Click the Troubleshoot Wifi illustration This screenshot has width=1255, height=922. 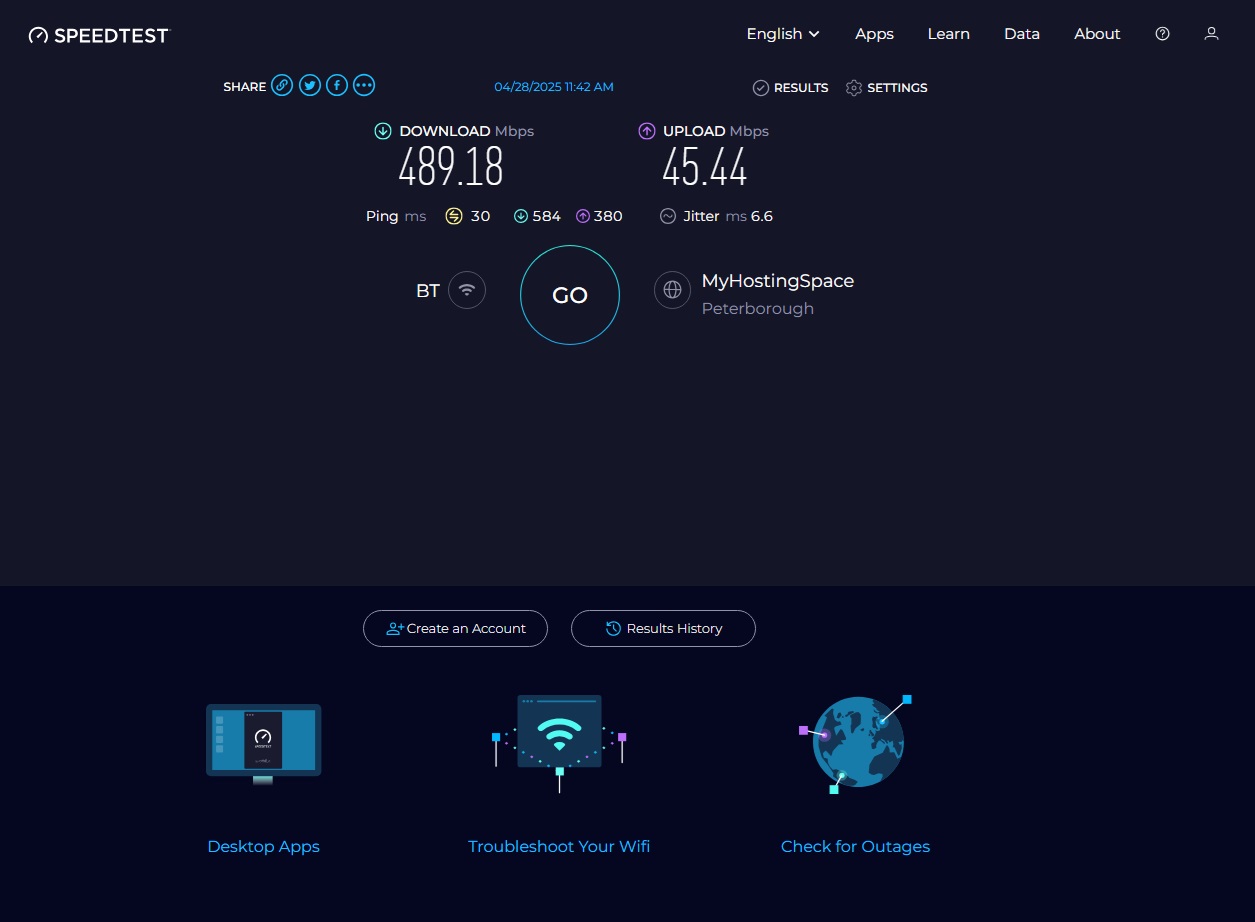[x=559, y=744]
